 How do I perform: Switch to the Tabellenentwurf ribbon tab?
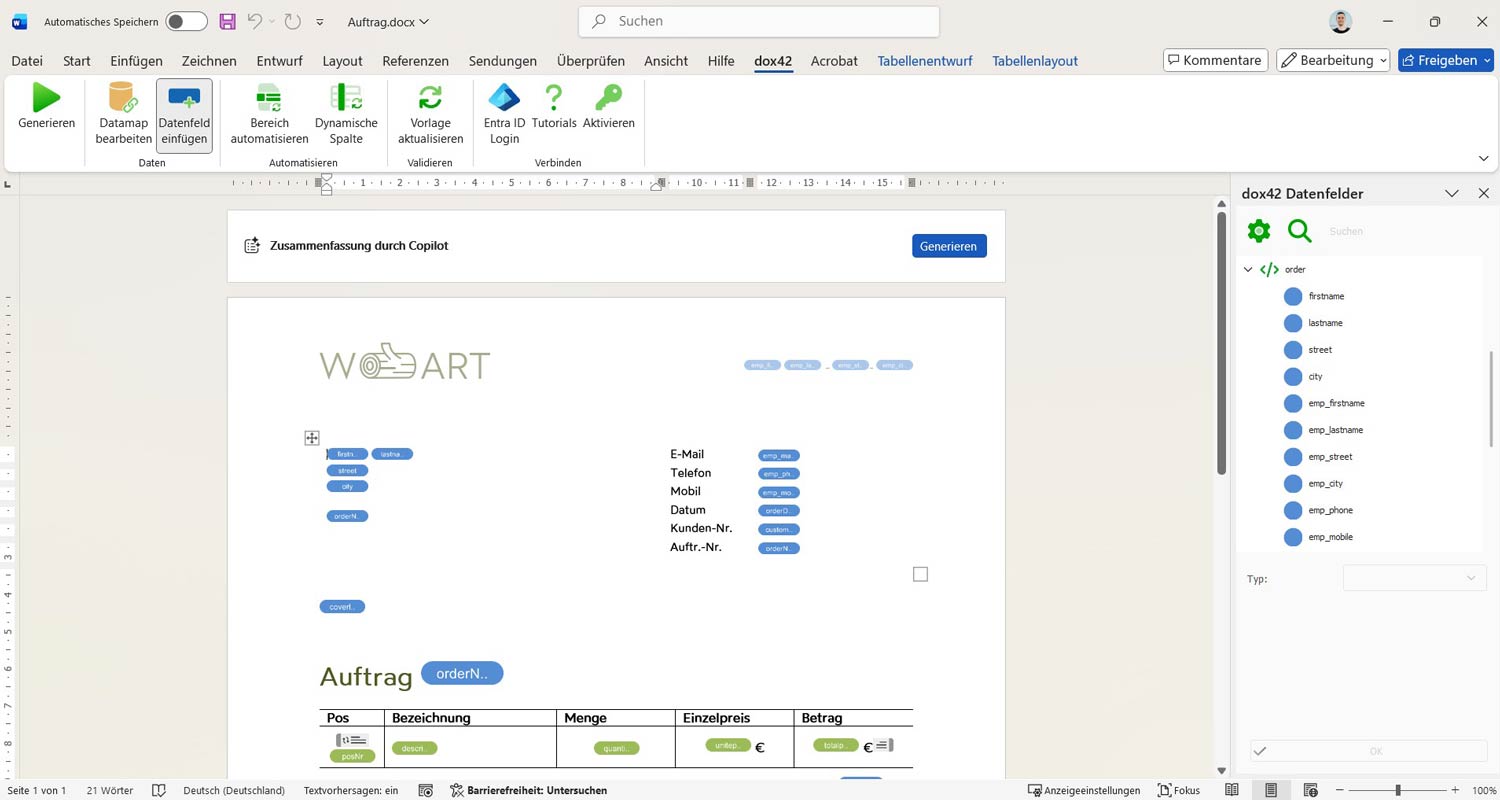pos(924,60)
